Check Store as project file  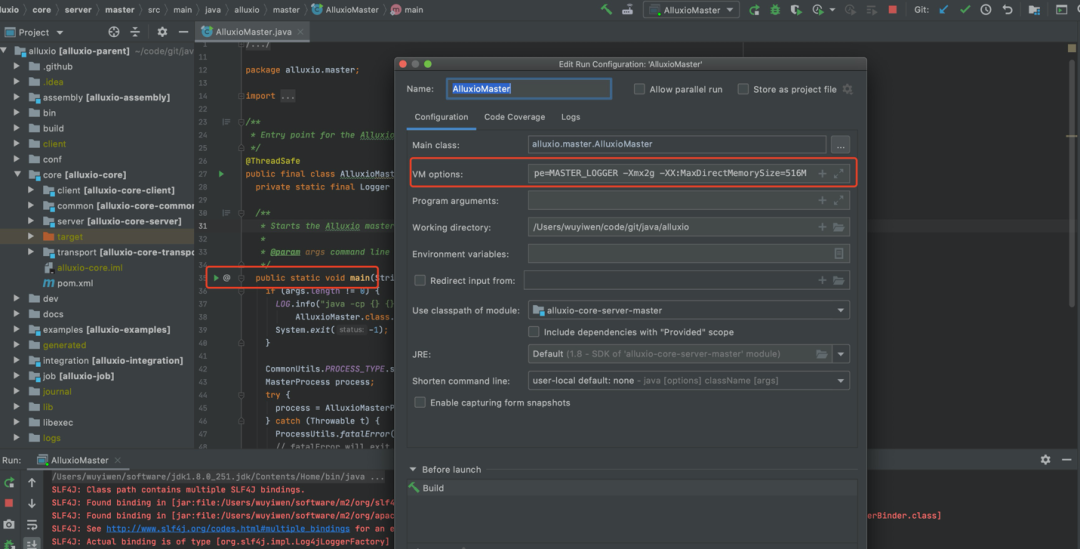tap(743, 89)
